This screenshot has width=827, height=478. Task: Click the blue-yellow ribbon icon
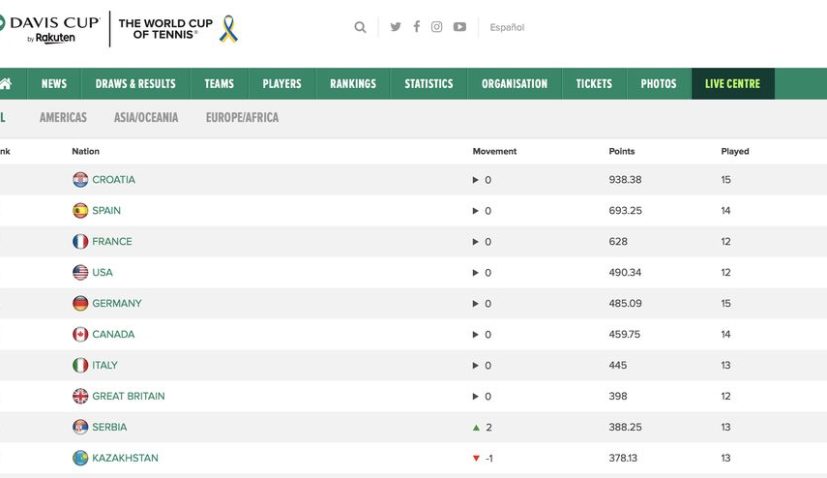pos(229,29)
